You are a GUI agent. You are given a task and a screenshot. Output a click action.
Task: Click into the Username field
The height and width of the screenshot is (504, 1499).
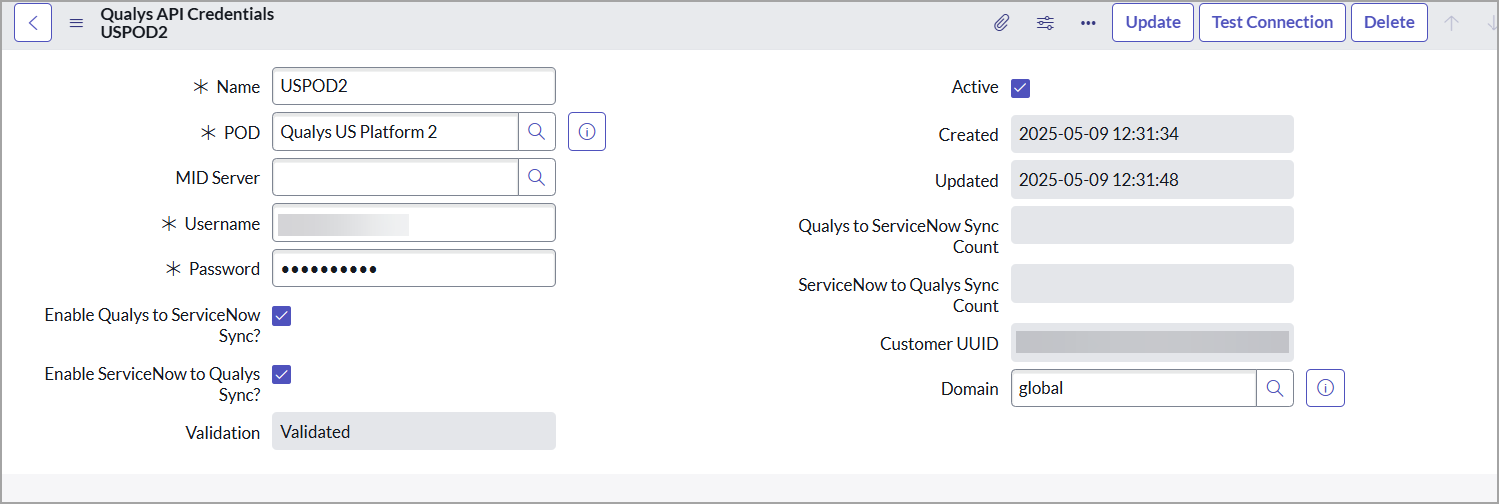413,223
